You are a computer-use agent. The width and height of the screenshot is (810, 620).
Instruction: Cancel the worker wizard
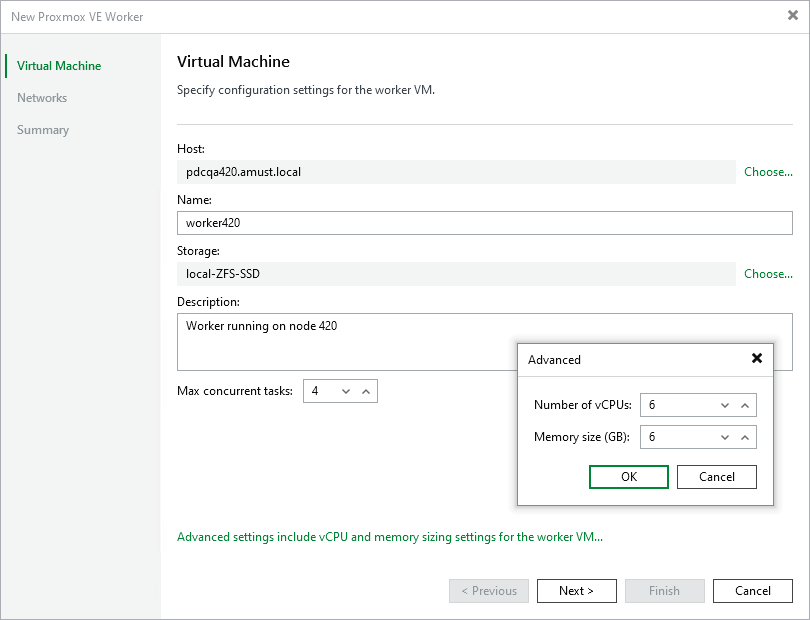(753, 591)
